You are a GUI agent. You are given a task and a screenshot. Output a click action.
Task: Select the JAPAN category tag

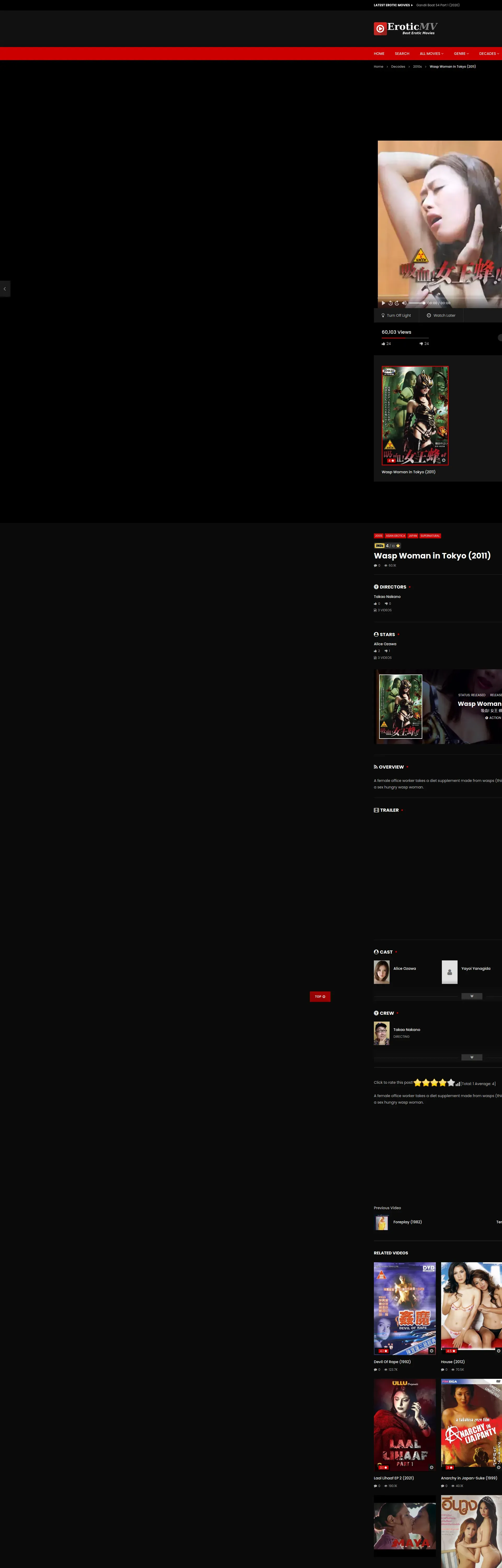click(413, 536)
